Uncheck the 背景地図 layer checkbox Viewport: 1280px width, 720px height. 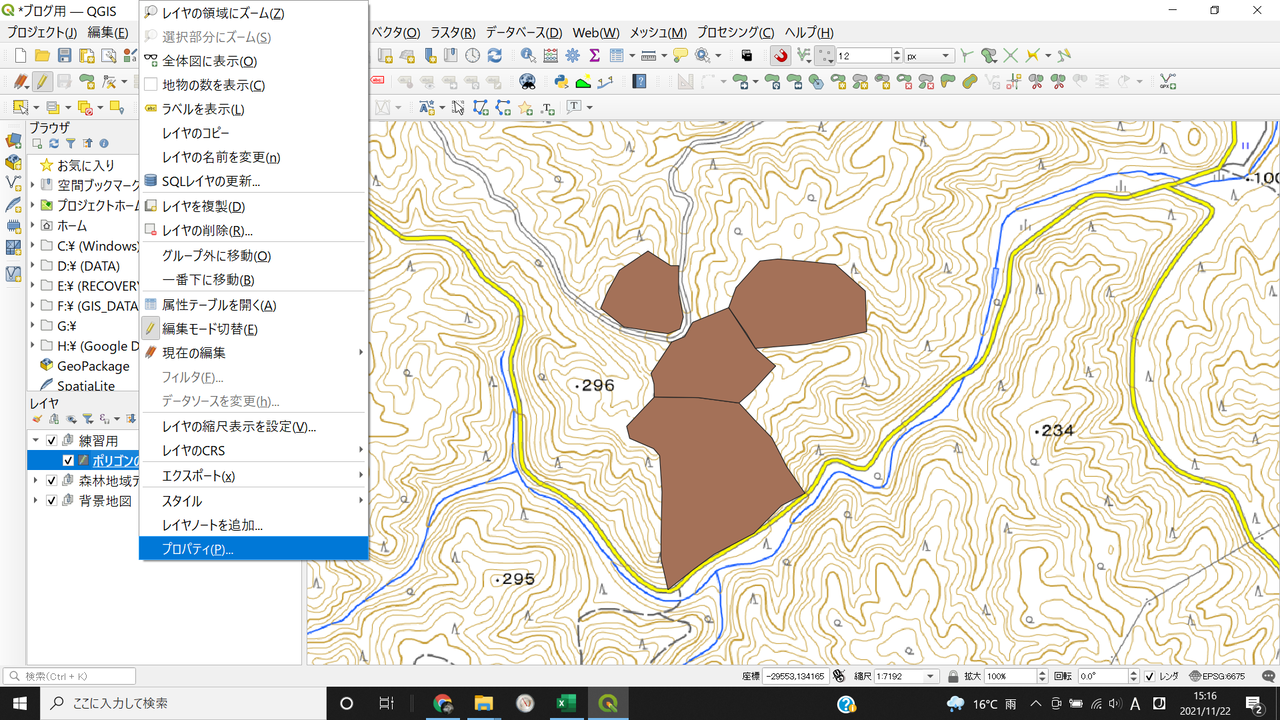[52, 501]
